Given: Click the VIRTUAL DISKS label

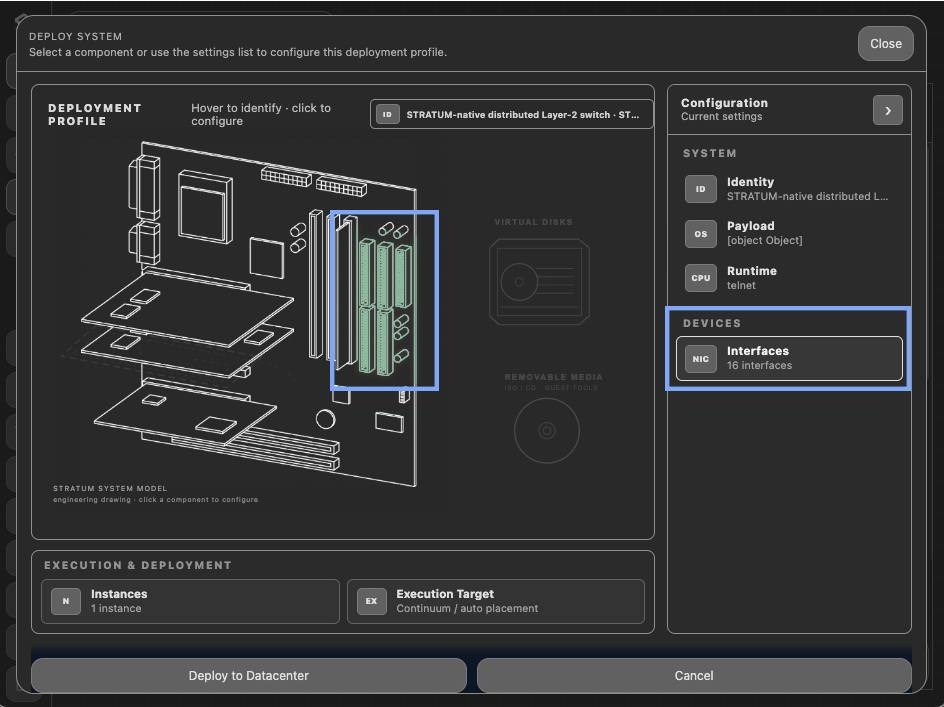Looking at the screenshot, I should (533, 222).
